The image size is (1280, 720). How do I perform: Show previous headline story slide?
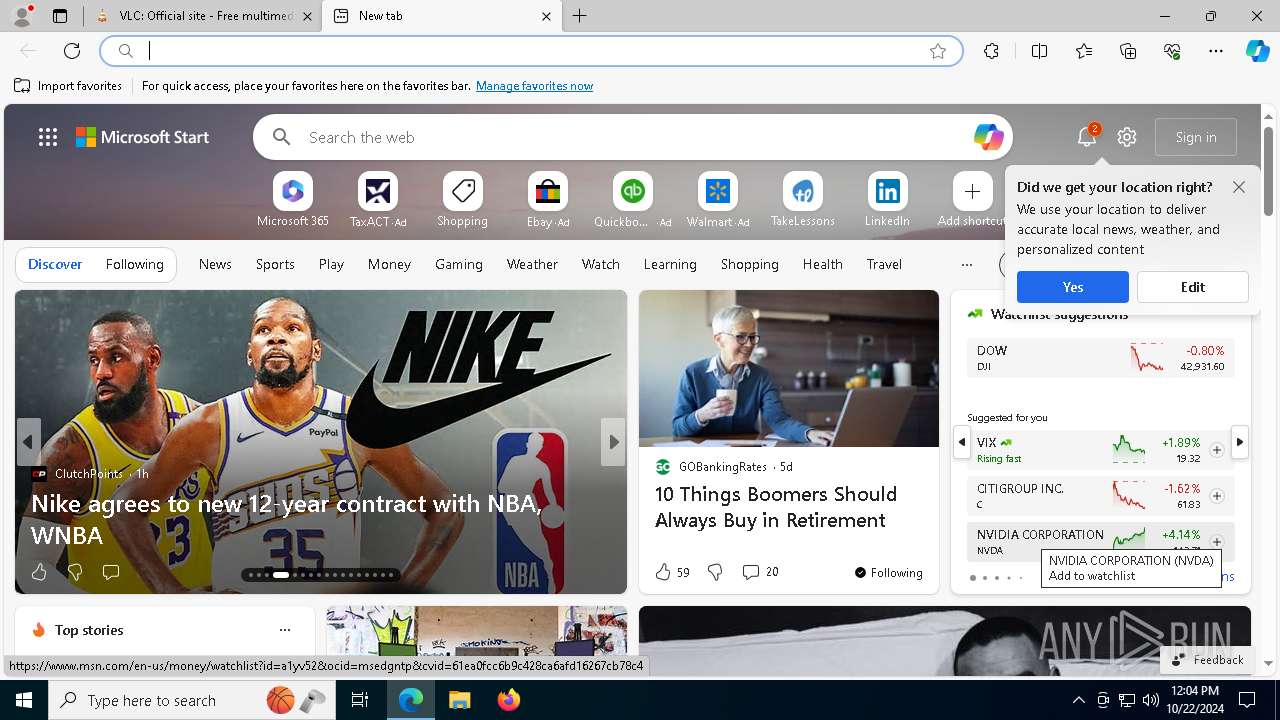[x=28, y=442]
